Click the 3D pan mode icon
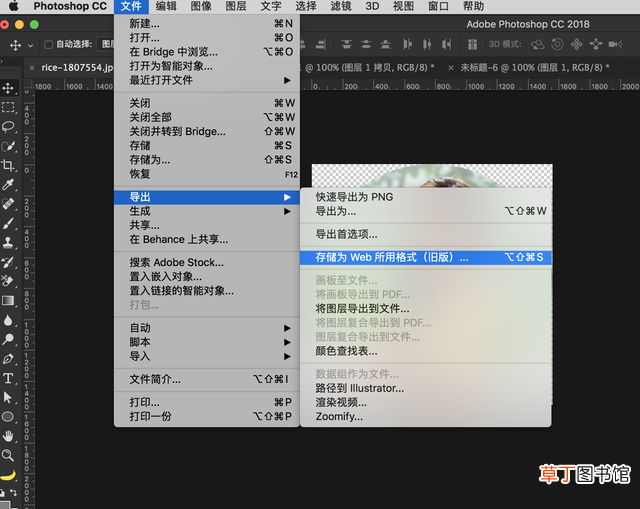Screen dimensions: 640x509 [576, 44]
